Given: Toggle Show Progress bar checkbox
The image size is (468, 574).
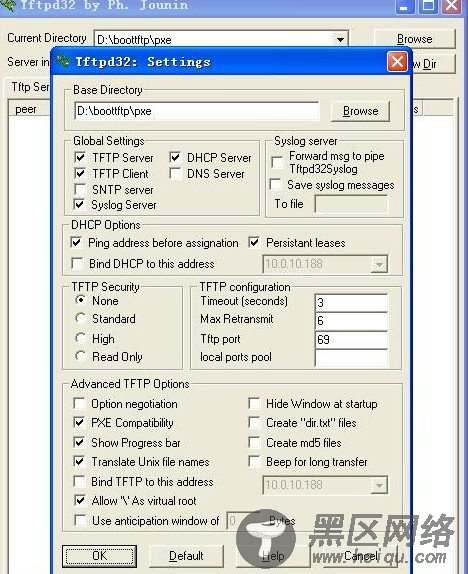Looking at the screenshot, I should click(79, 442).
